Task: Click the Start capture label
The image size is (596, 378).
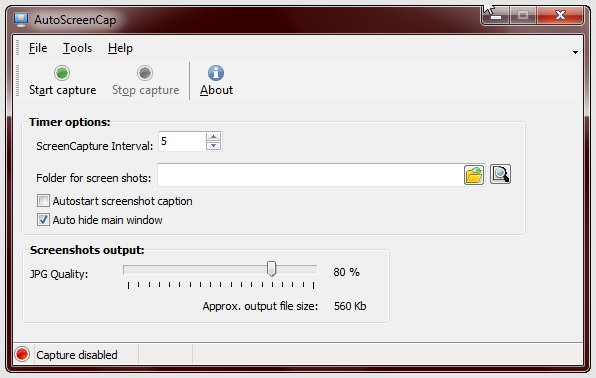Action: coord(63,90)
